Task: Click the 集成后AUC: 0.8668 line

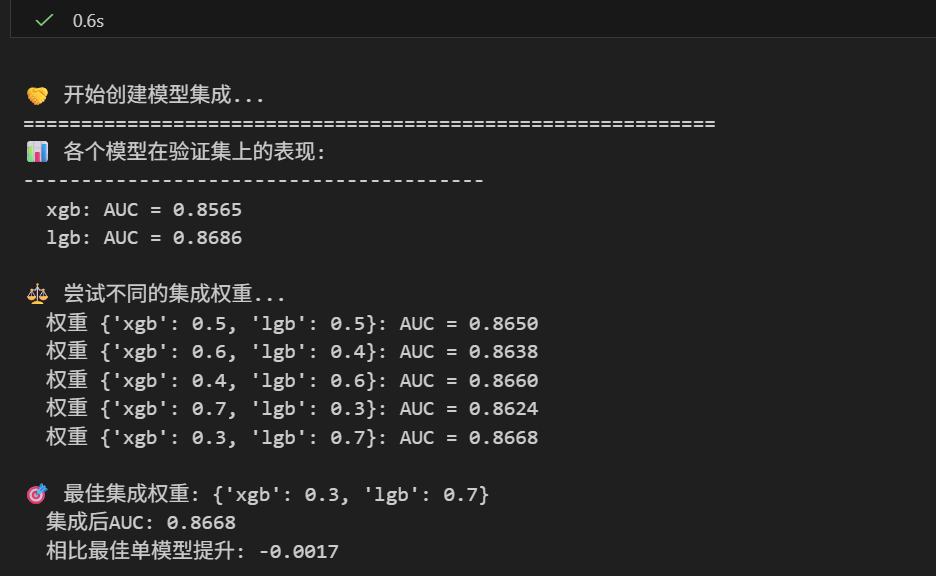Action: [x=141, y=522]
